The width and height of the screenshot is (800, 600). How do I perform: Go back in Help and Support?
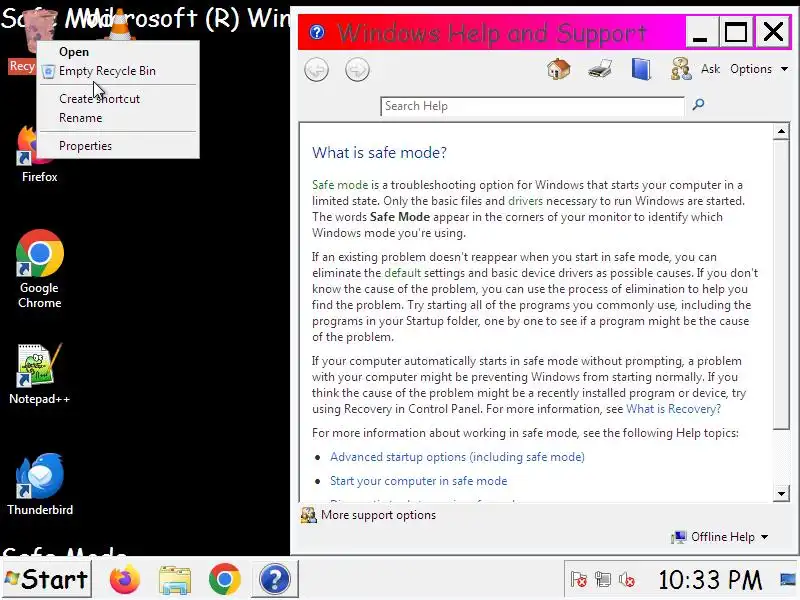pos(316,70)
